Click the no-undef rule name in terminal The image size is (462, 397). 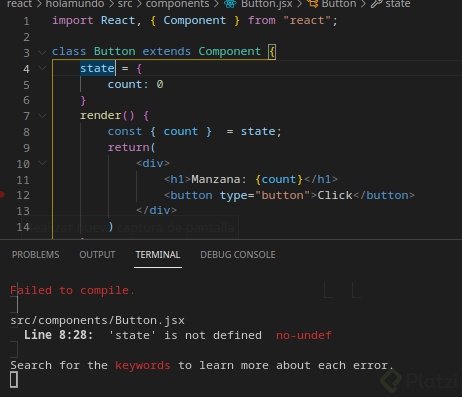click(x=304, y=335)
